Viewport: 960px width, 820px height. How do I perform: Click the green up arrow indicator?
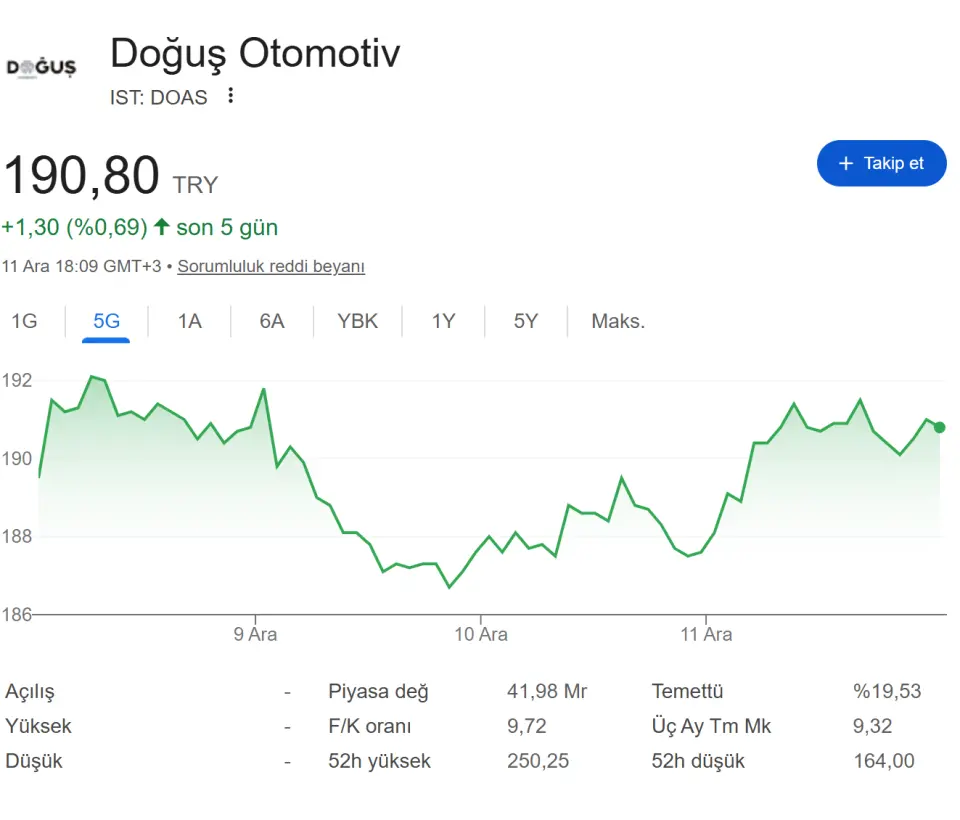pyautogui.click(x=161, y=227)
